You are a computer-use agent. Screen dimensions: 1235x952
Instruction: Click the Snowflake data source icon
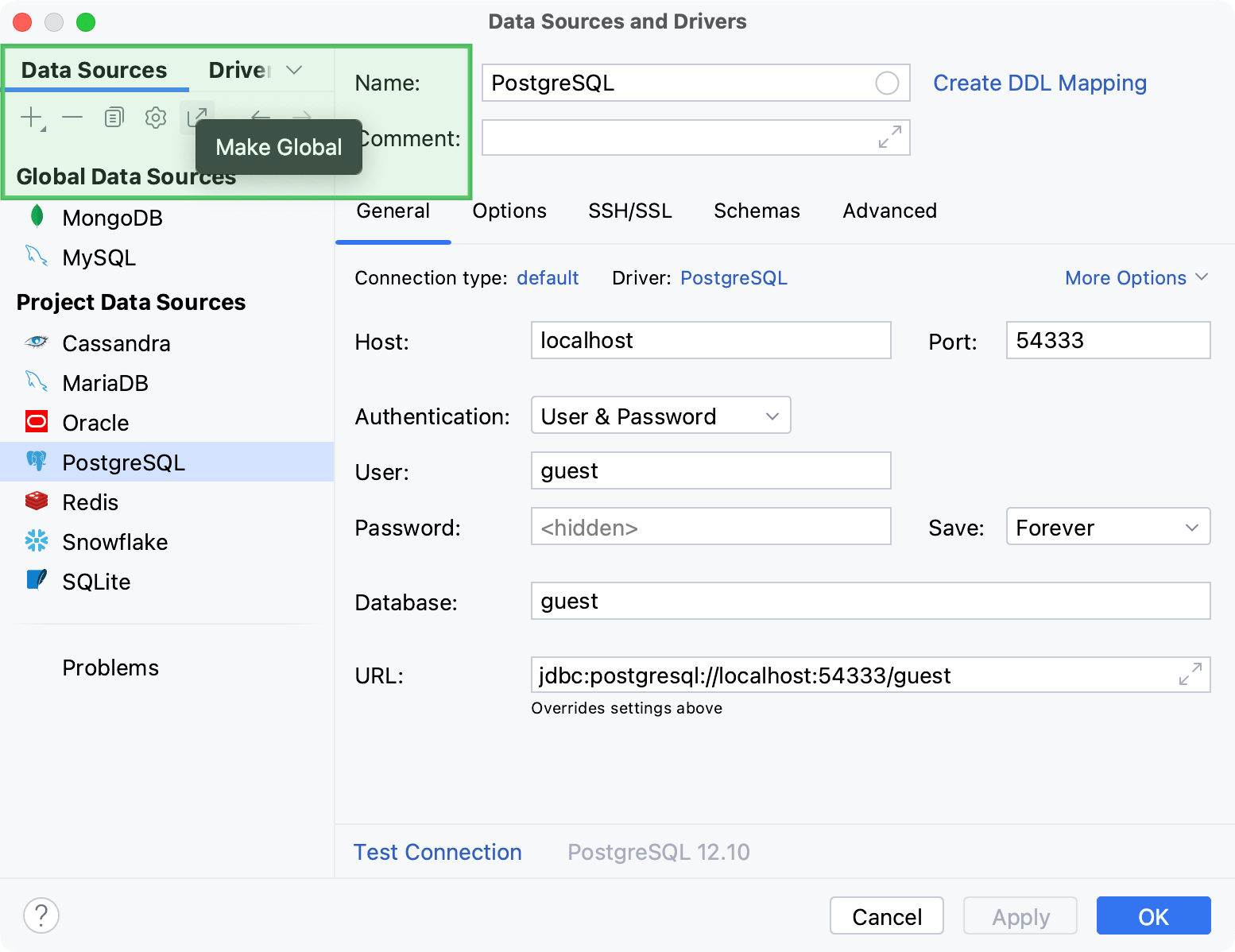(36, 541)
